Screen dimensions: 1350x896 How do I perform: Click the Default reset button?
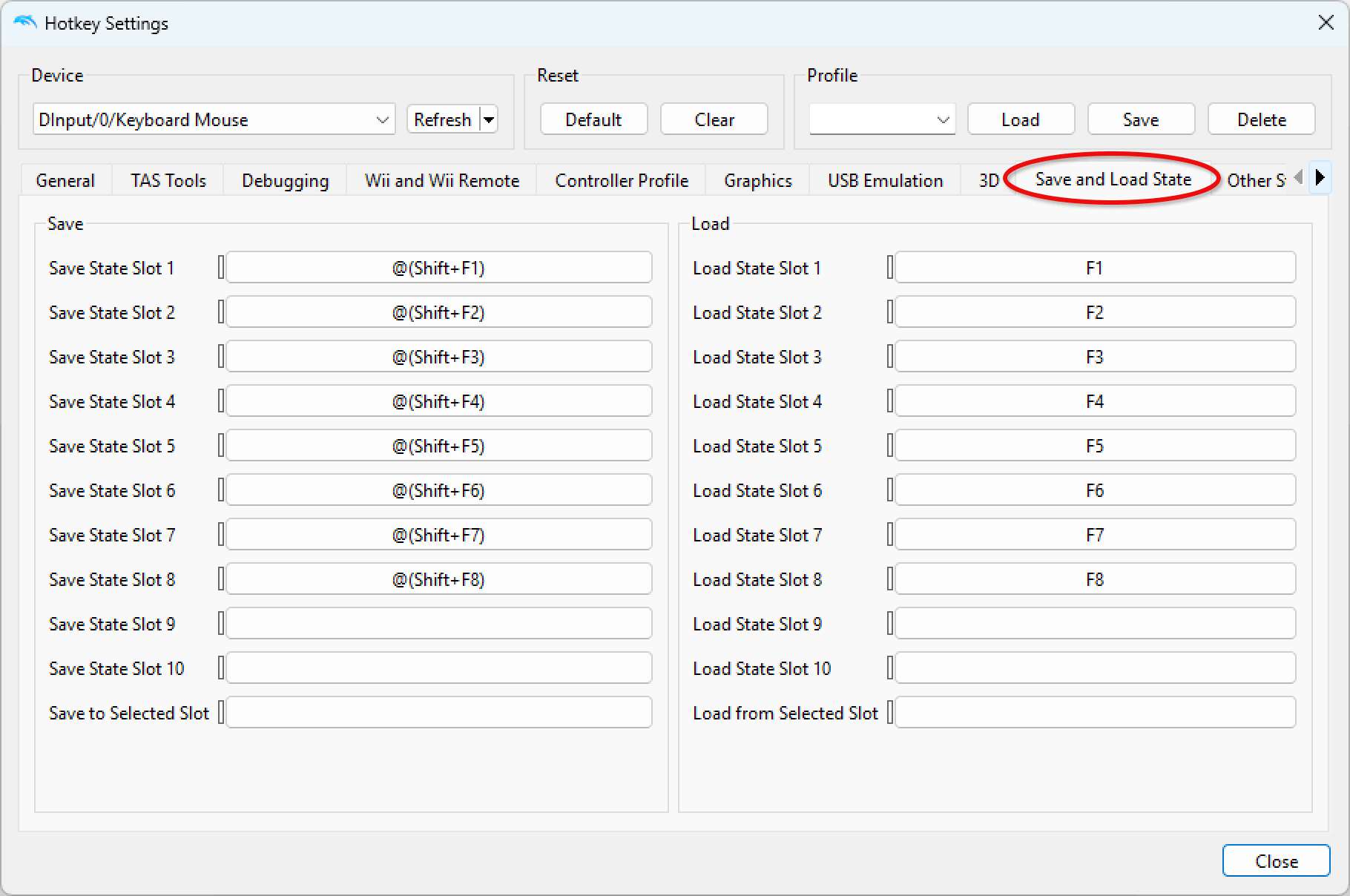pyautogui.click(x=593, y=119)
